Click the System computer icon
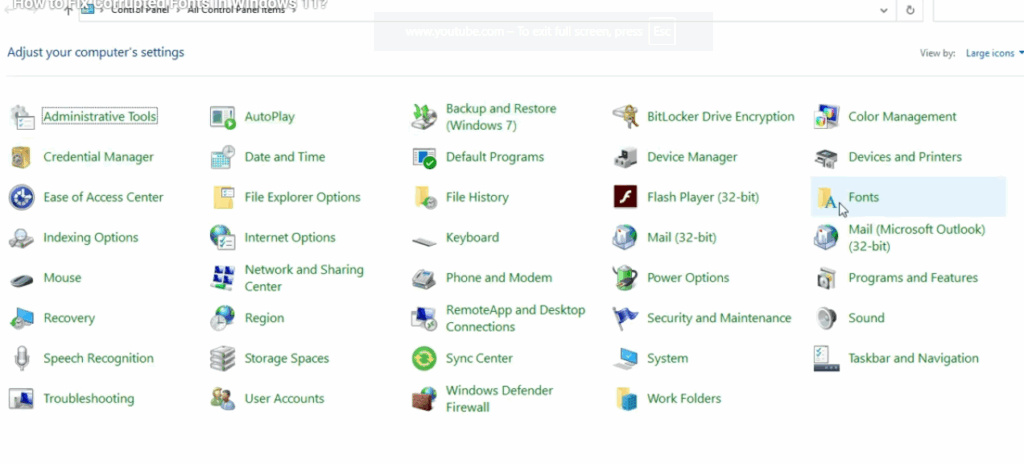 tap(626, 359)
